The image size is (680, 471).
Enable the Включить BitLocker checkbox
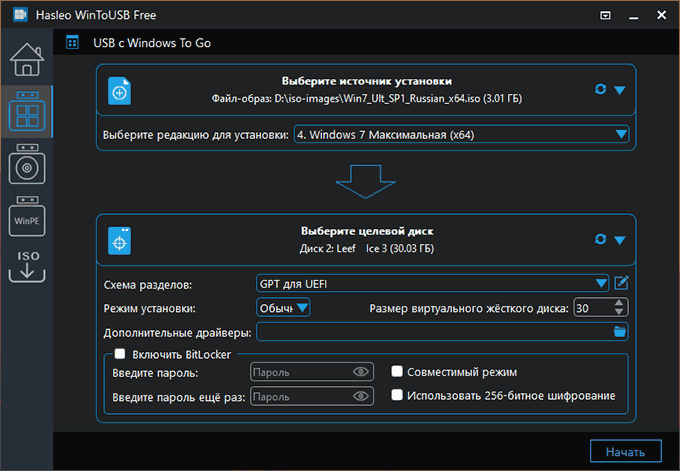pyautogui.click(x=120, y=354)
